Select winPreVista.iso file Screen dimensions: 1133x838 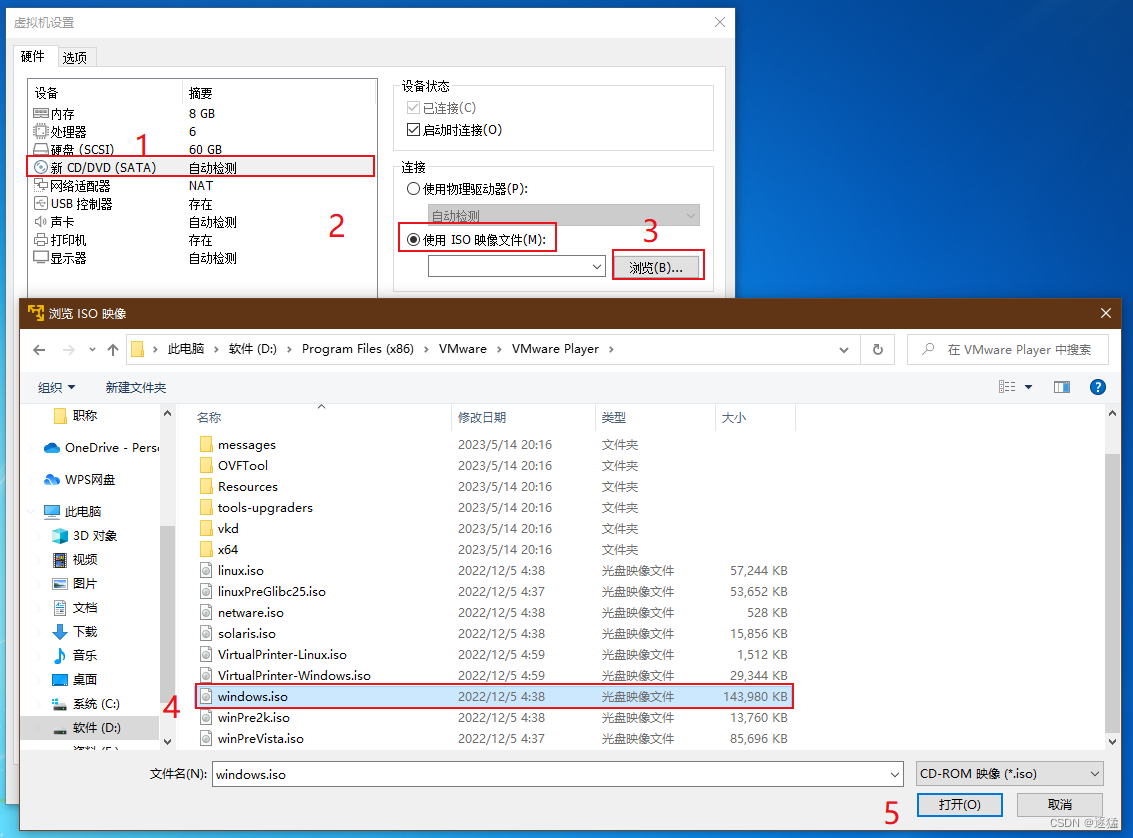tap(260, 738)
